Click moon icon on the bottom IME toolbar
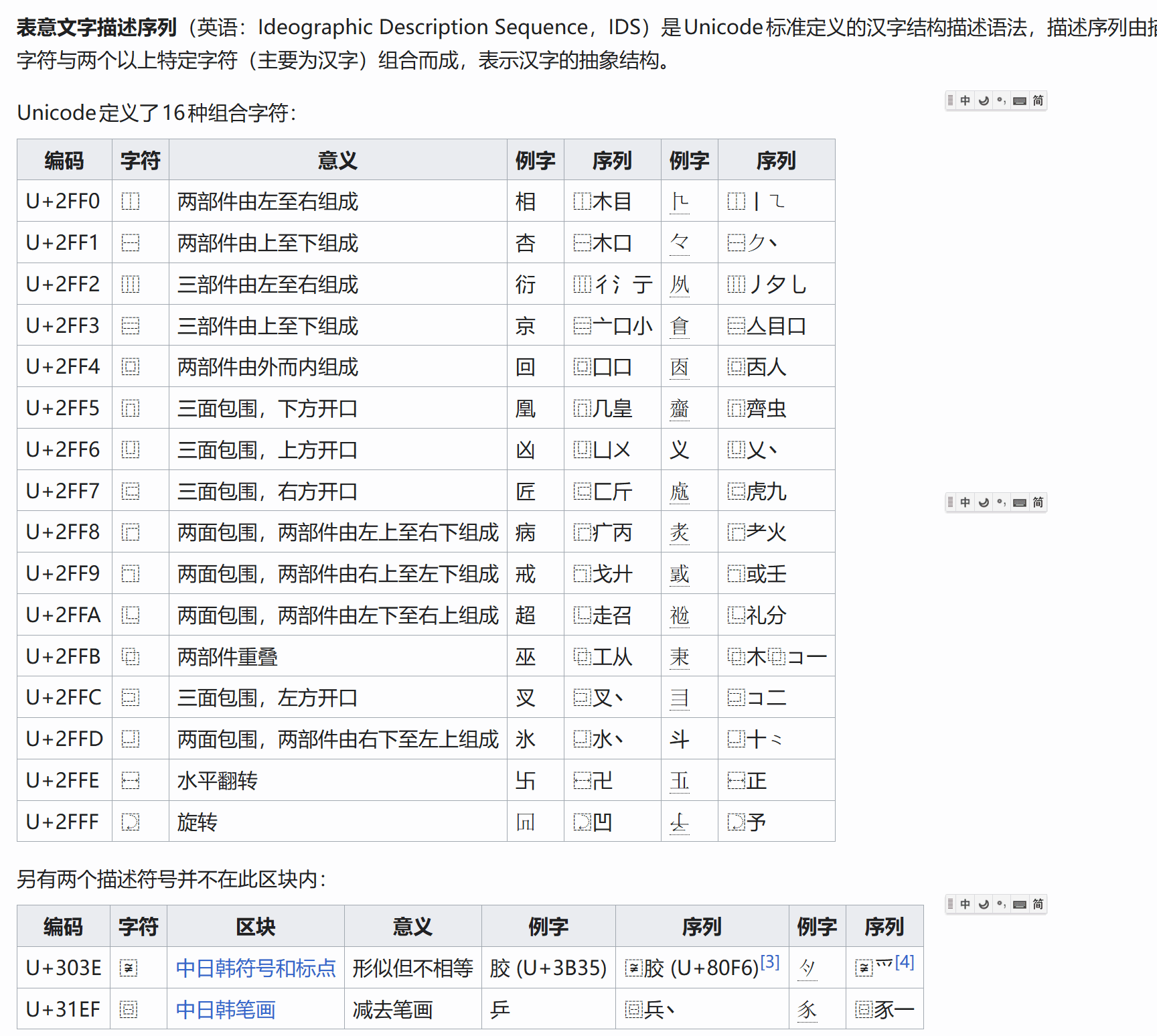This screenshot has height=1036, width=1157. click(984, 904)
